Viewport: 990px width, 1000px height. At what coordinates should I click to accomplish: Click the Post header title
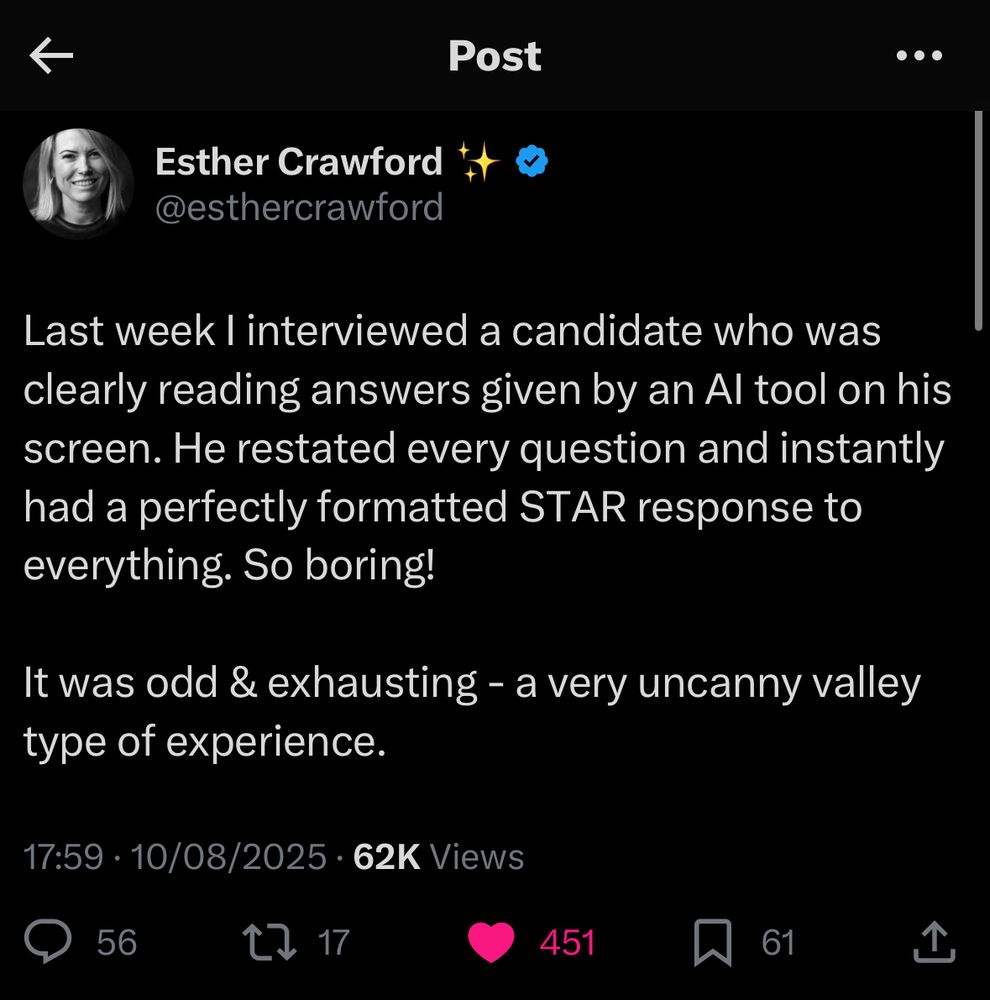click(x=494, y=56)
